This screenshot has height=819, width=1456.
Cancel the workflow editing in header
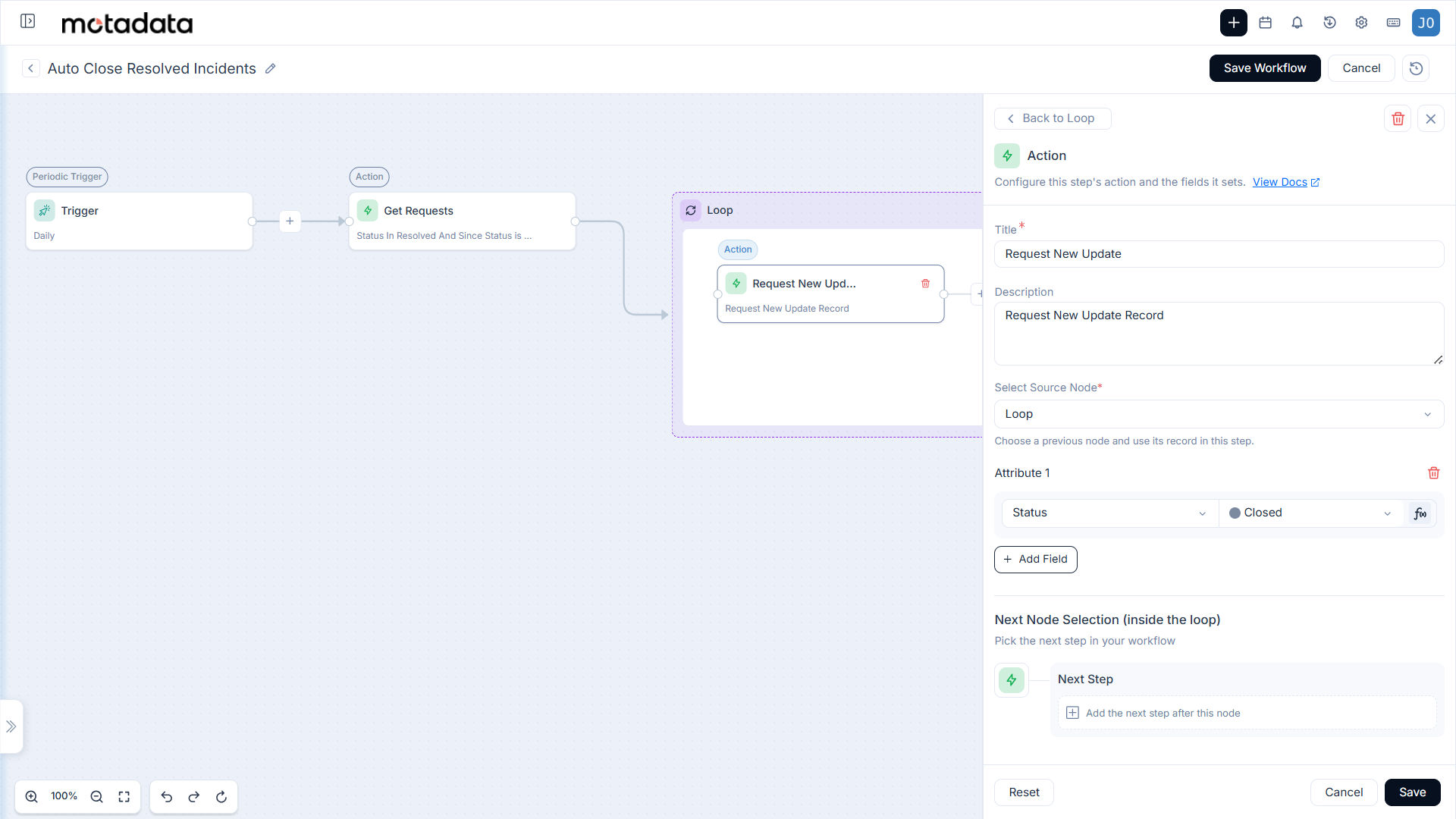[1361, 68]
